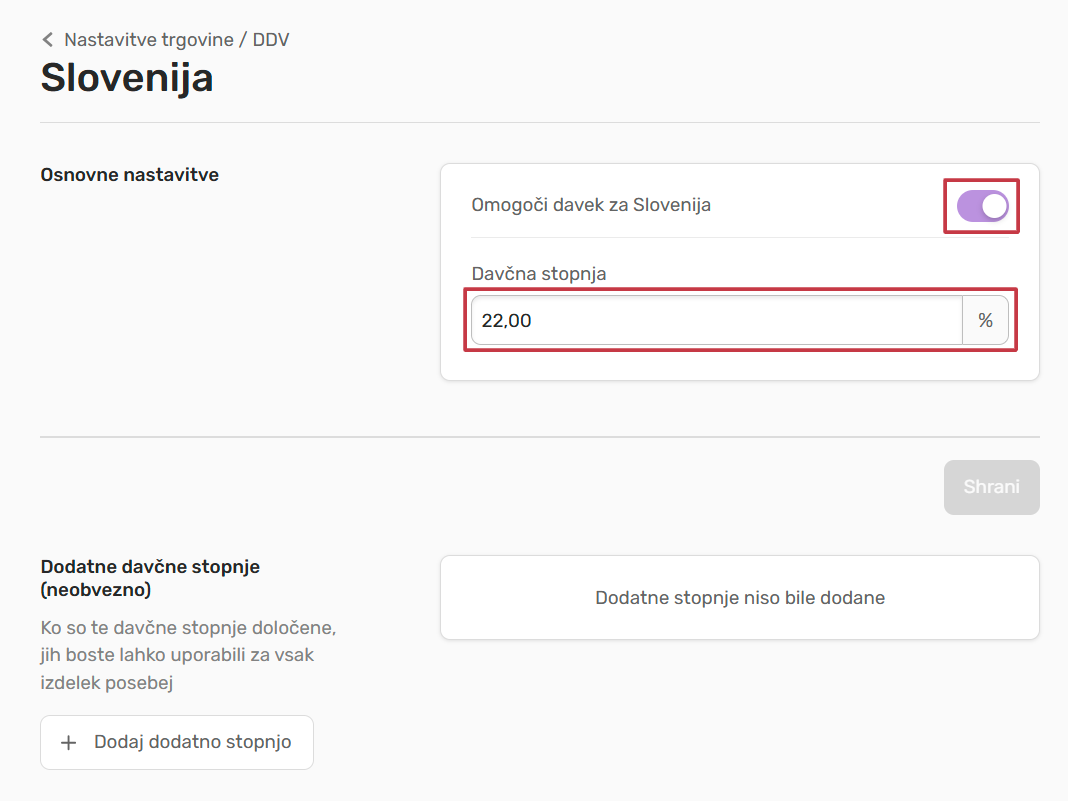This screenshot has height=801, width=1068.
Task: Click the back chevron arrow icon
Action: click(x=47, y=40)
